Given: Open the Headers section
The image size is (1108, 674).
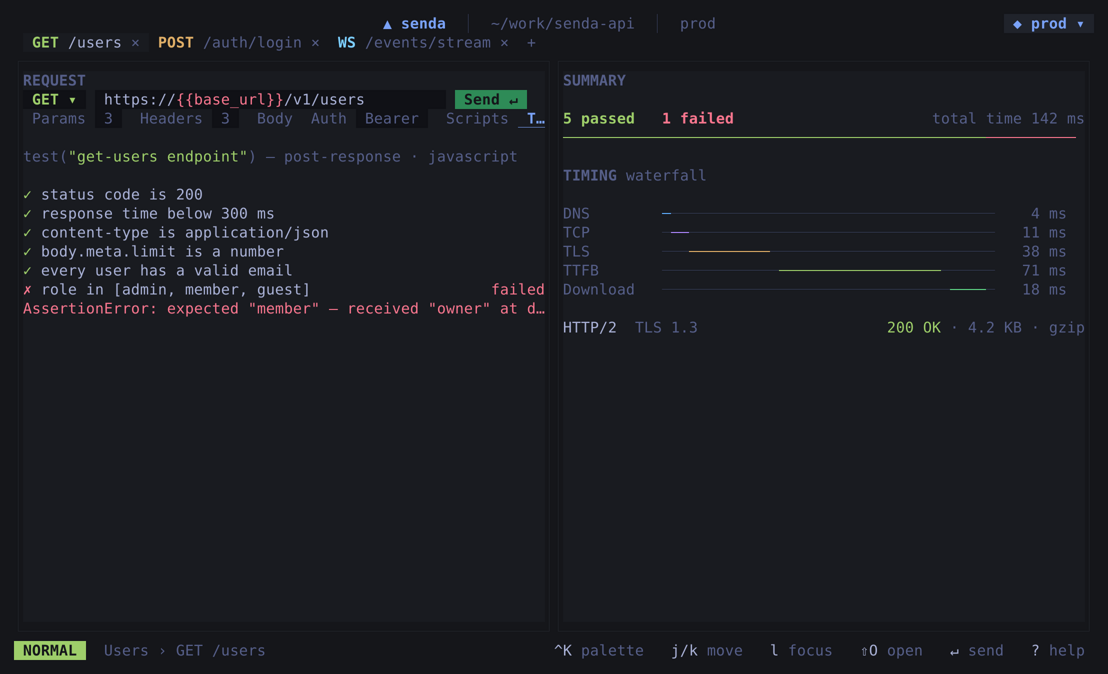Looking at the screenshot, I should 171,119.
